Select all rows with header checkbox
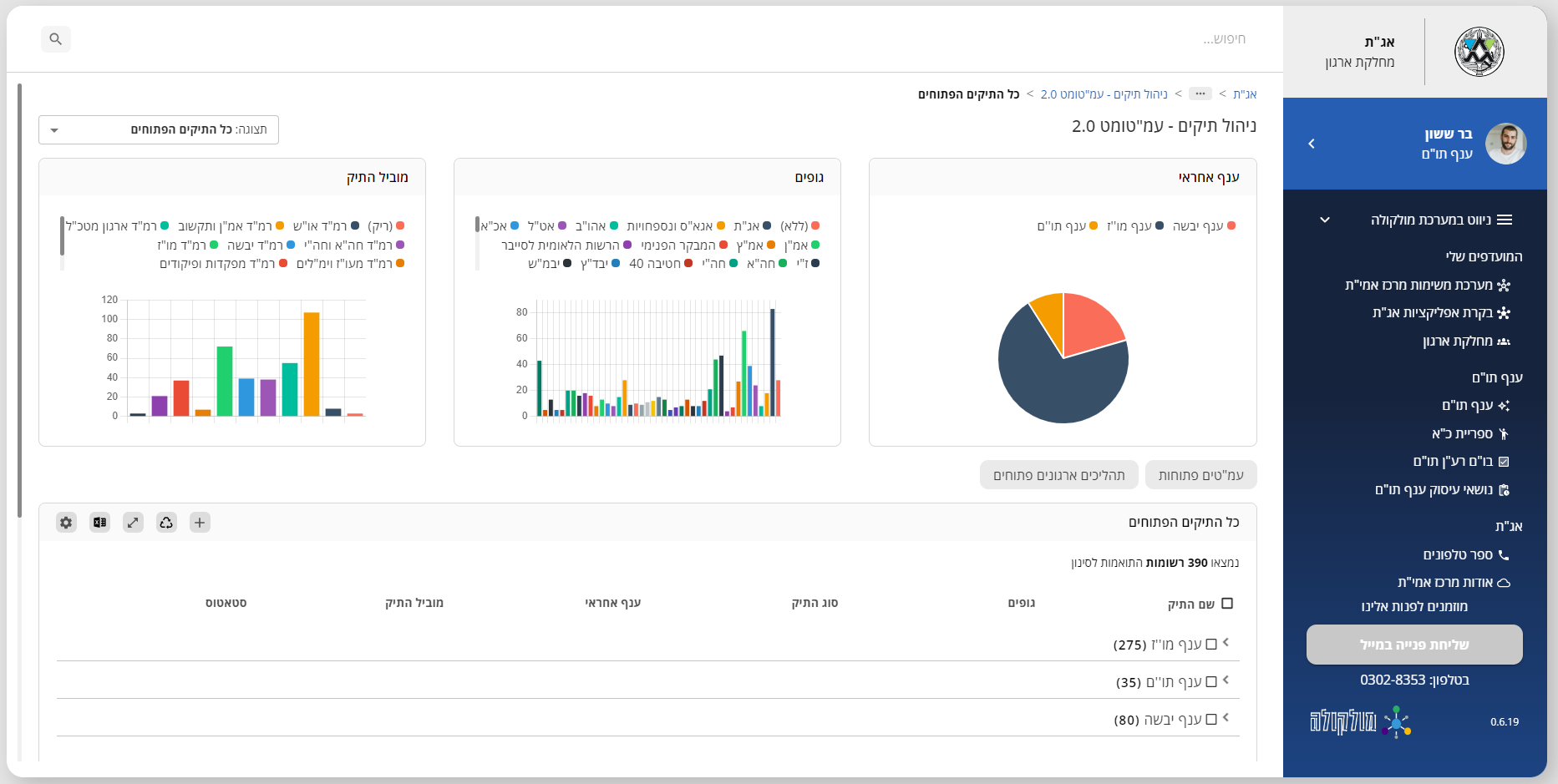The width and height of the screenshot is (1558, 784). tap(1227, 603)
